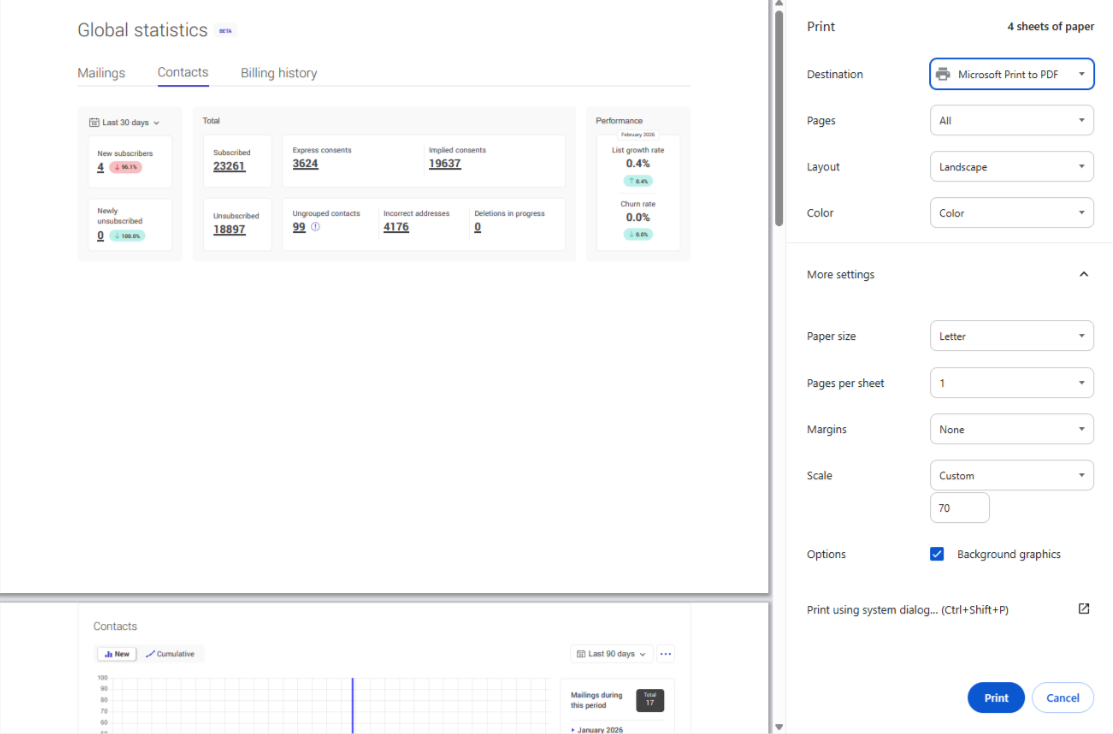The image size is (1113, 734).
Task: Collapse the More settings section
Action: [1083, 273]
